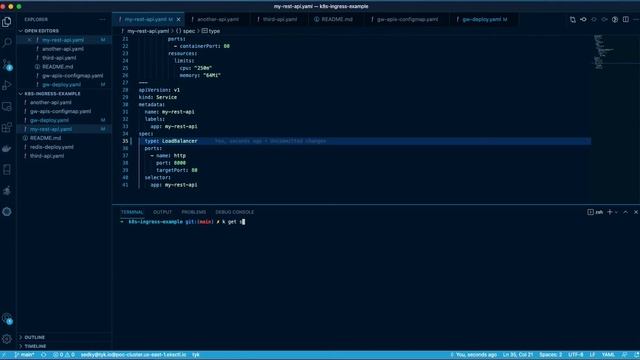Image resolution: width=640 pixels, height=360 pixels.
Task: Expand the Outline section
Action: click(x=33, y=338)
